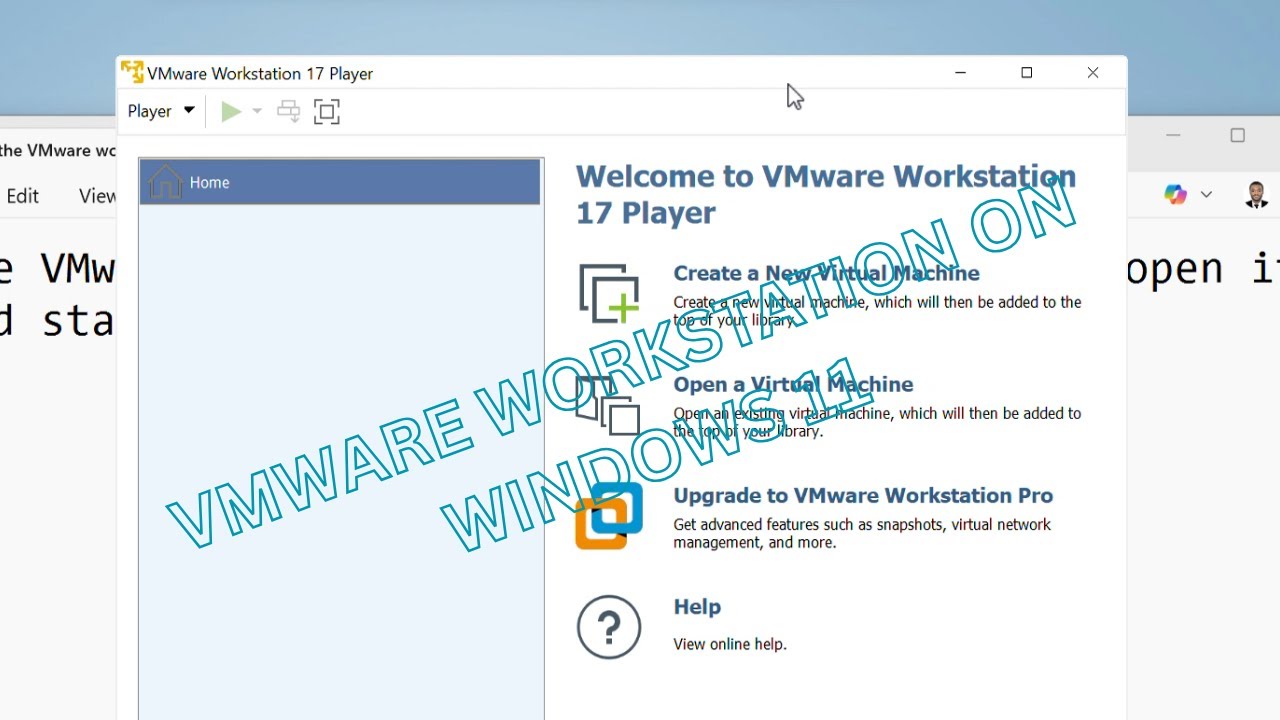Minimize the VMware Workstation Player window
Viewport: 1280px width, 720px height.
(x=960, y=72)
